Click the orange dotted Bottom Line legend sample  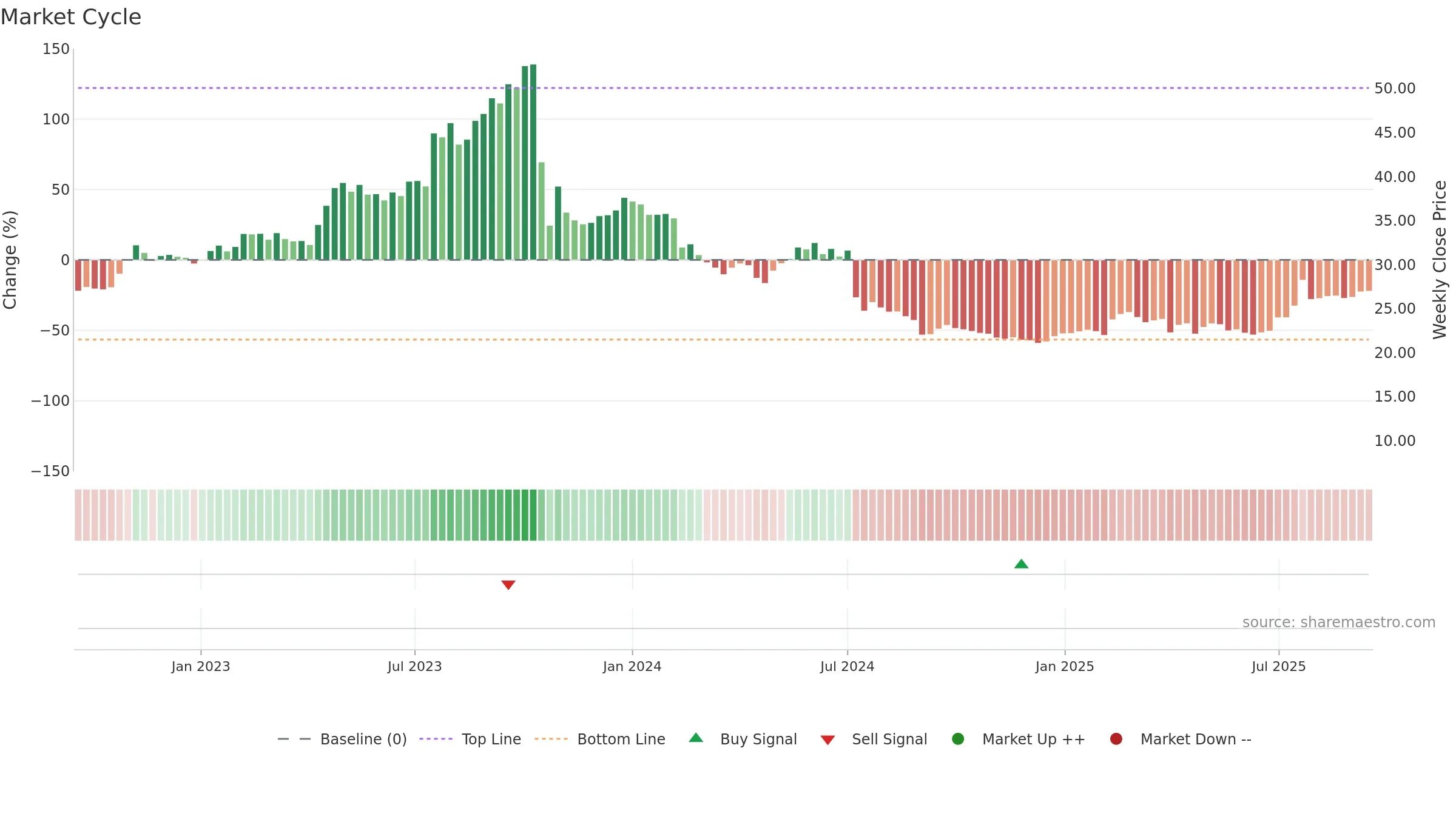point(551,739)
